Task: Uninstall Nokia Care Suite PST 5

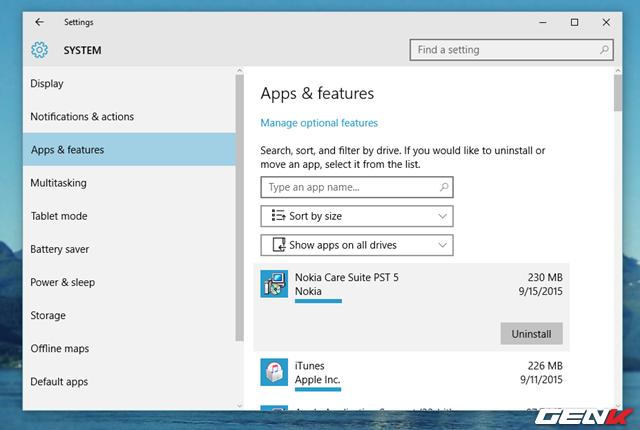Action: (531, 334)
